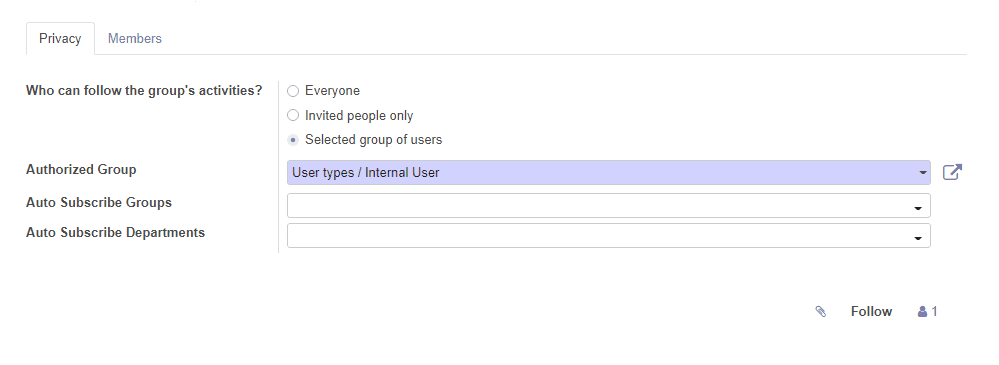
Task: Choose the Invited people only radio button
Action: pyautogui.click(x=293, y=115)
